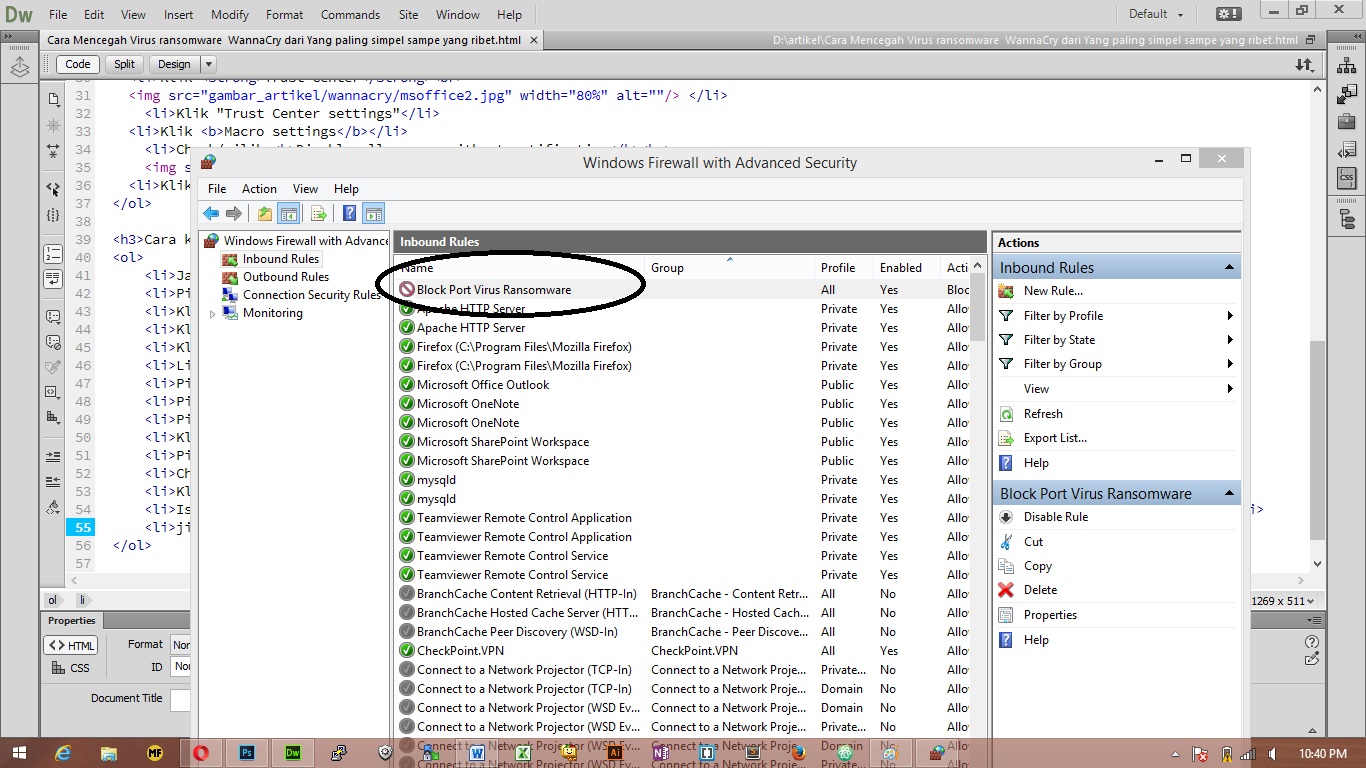Expand View submenu in Actions pane

tap(1230, 389)
